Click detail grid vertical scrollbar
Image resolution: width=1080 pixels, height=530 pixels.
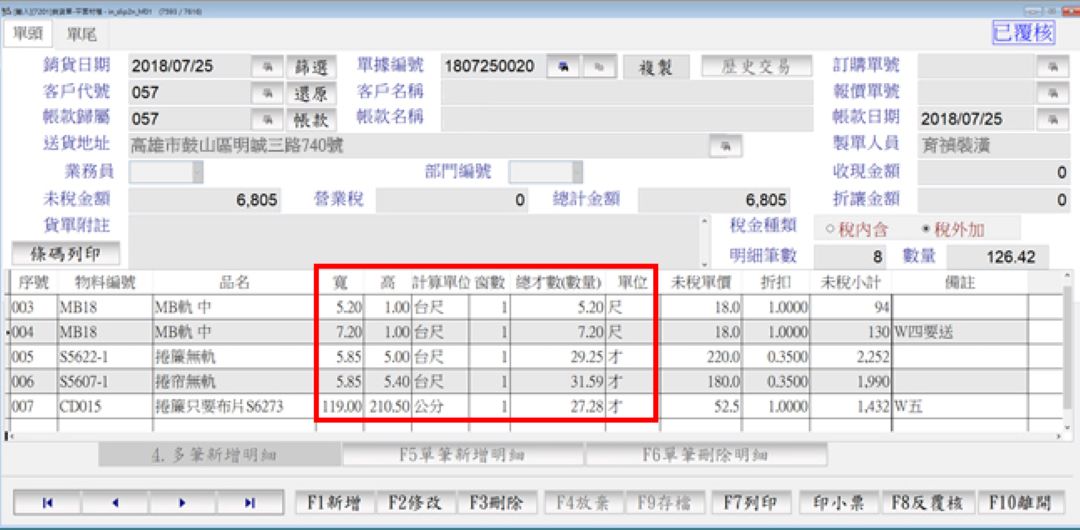(x=1068, y=351)
